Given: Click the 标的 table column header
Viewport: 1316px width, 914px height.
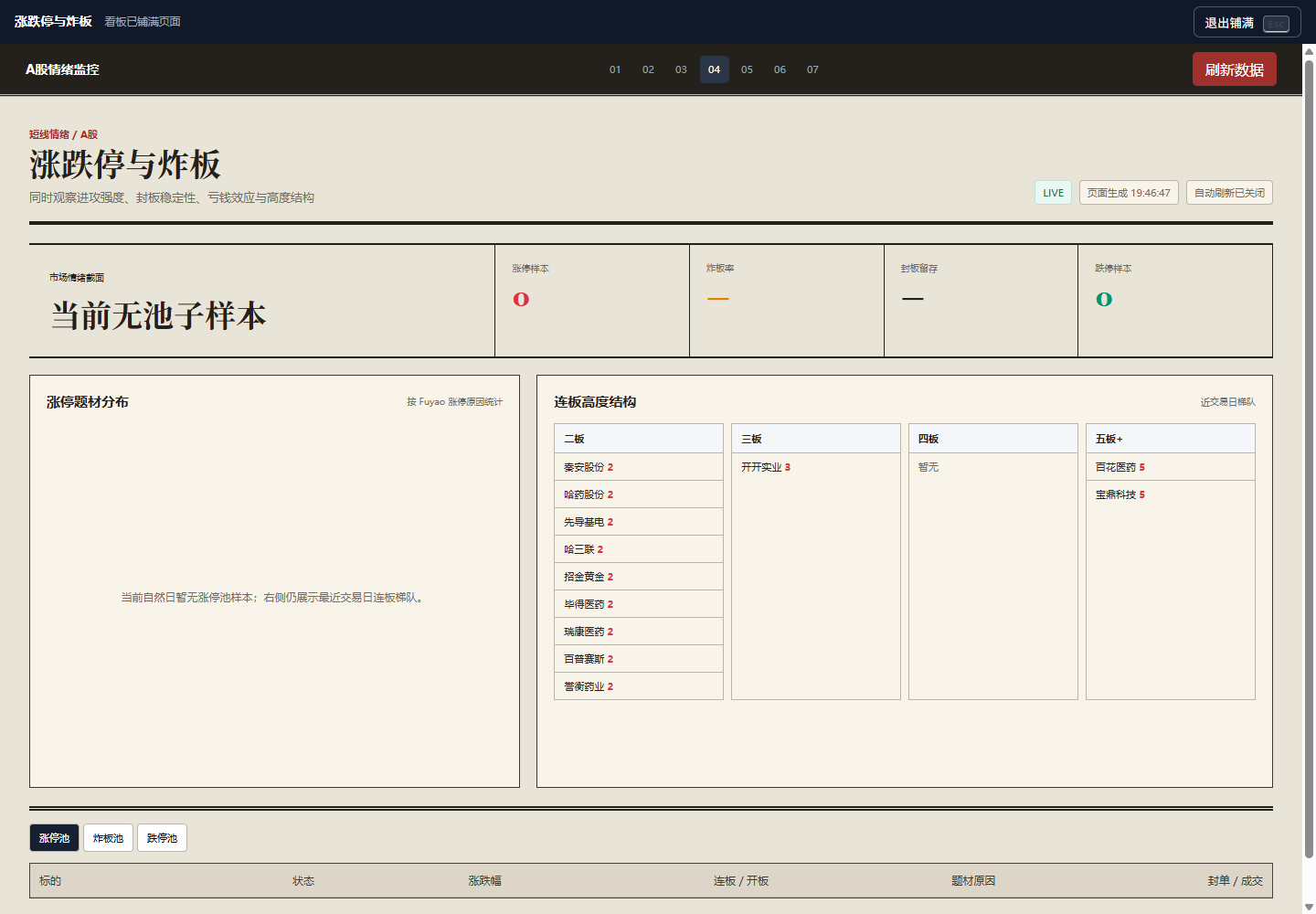Looking at the screenshot, I should 50,881.
